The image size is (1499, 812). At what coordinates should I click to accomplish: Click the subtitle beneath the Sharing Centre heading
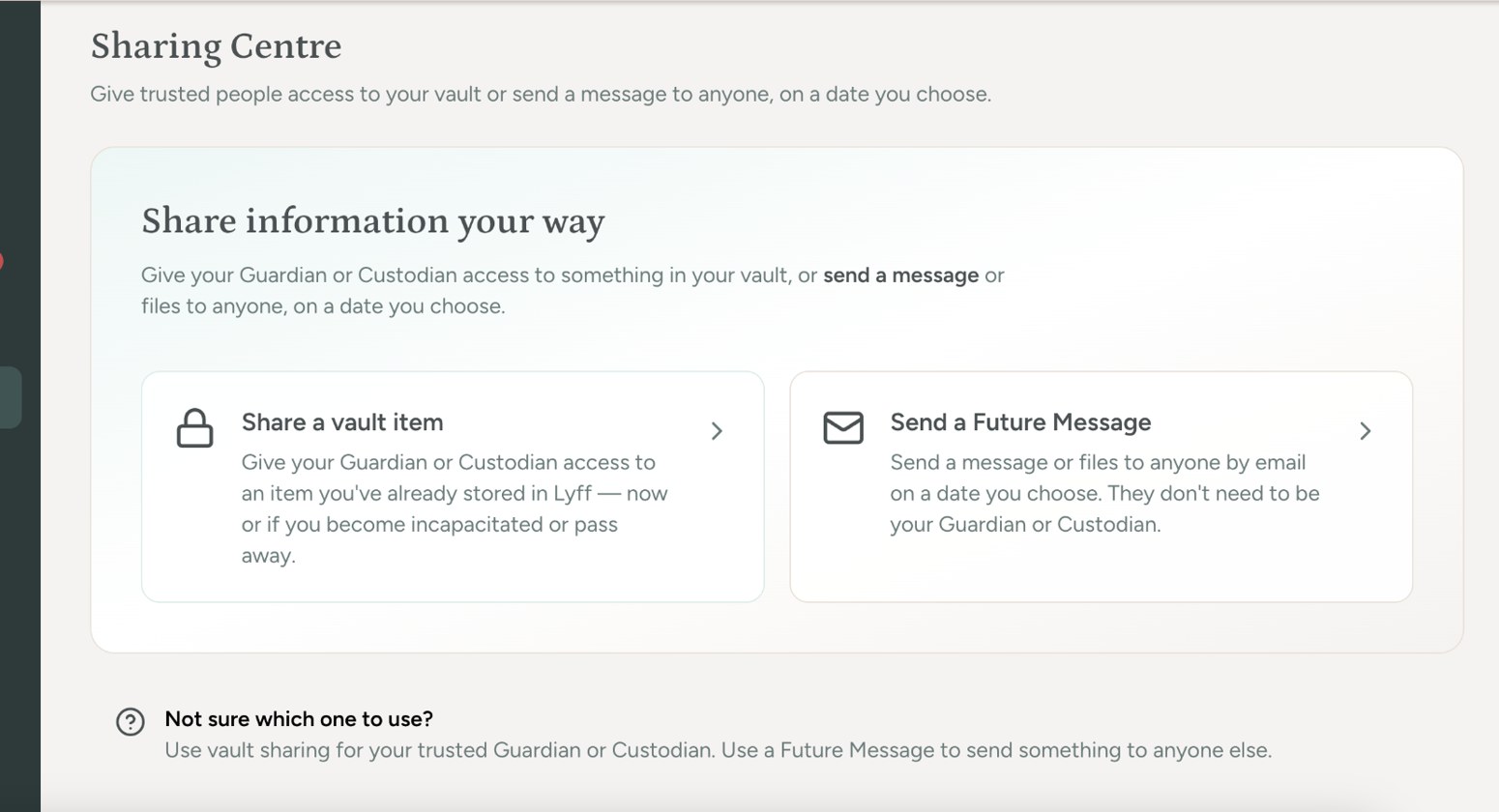click(541, 95)
